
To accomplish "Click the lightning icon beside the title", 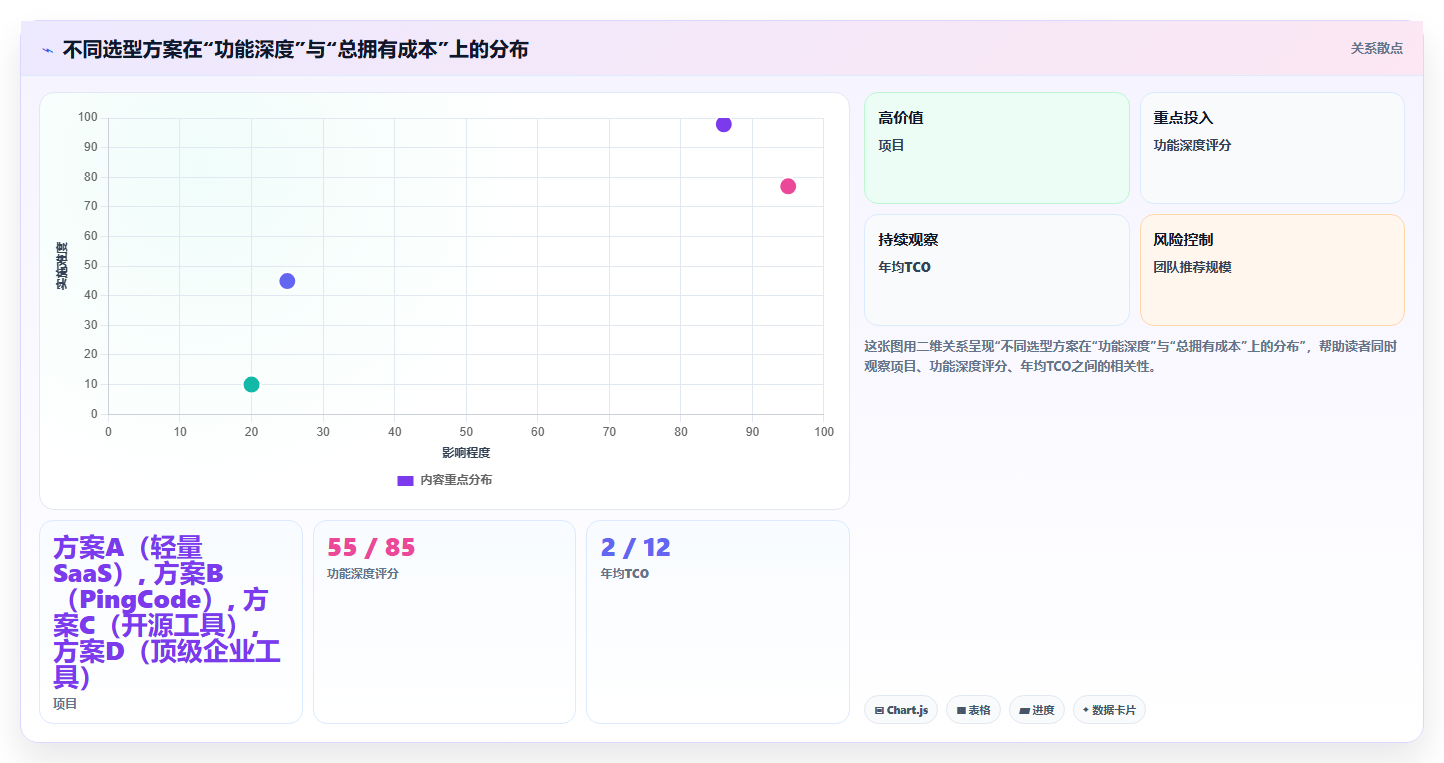I will [x=47, y=50].
